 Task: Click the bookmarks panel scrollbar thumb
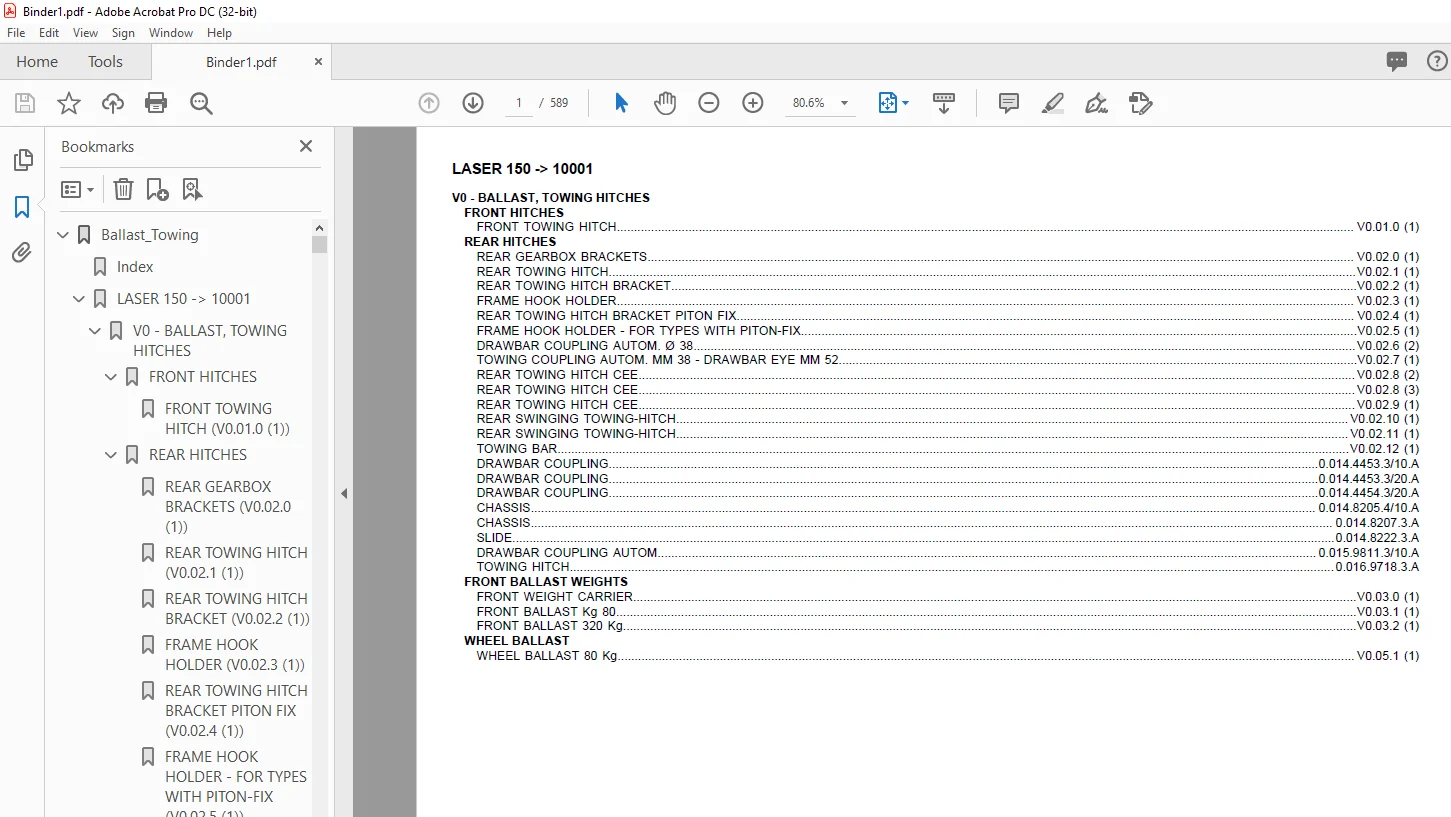[x=319, y=245]
